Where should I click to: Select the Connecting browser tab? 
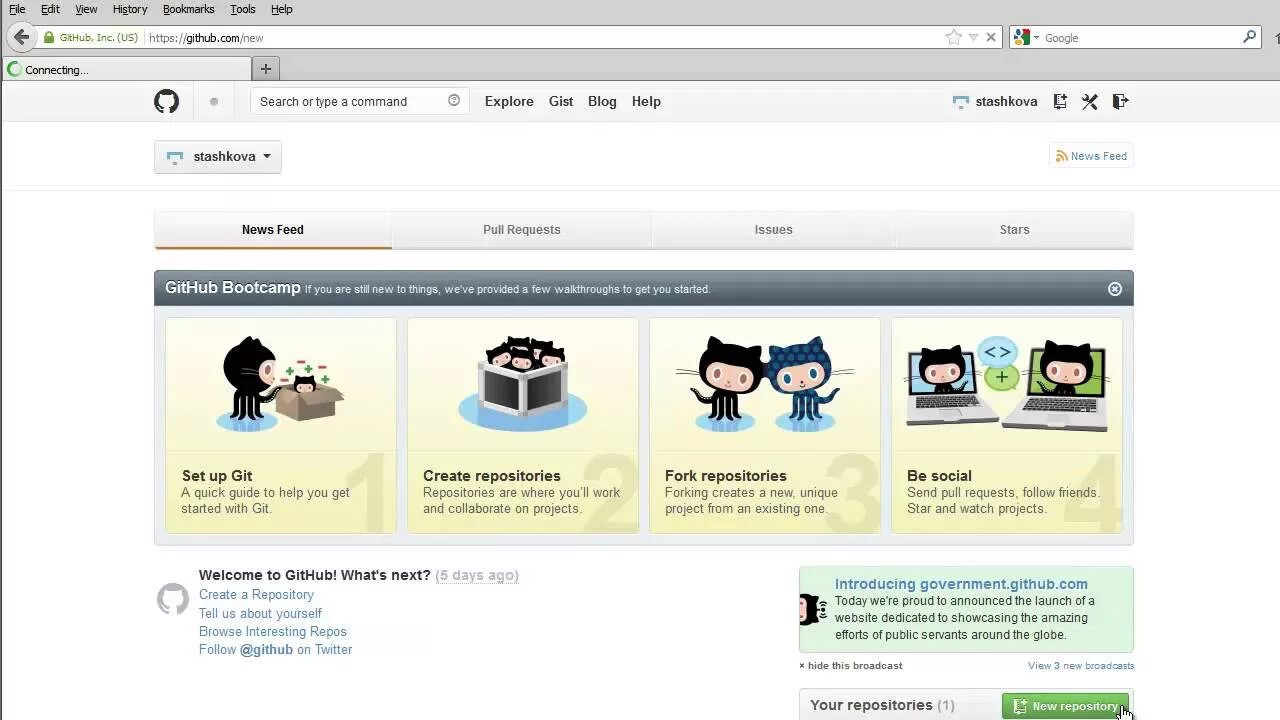pyautogui.click(x=127, y=69)
